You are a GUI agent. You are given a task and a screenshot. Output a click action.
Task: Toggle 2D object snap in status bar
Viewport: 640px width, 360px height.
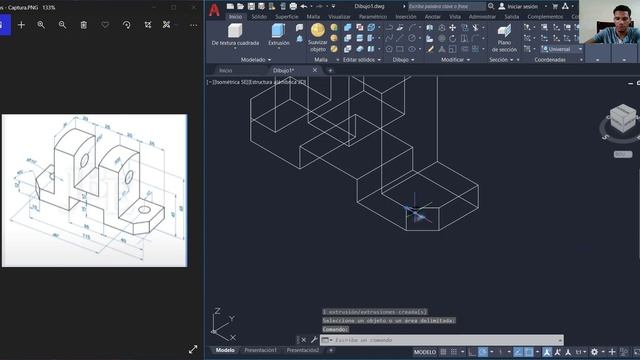coord(529,352)
